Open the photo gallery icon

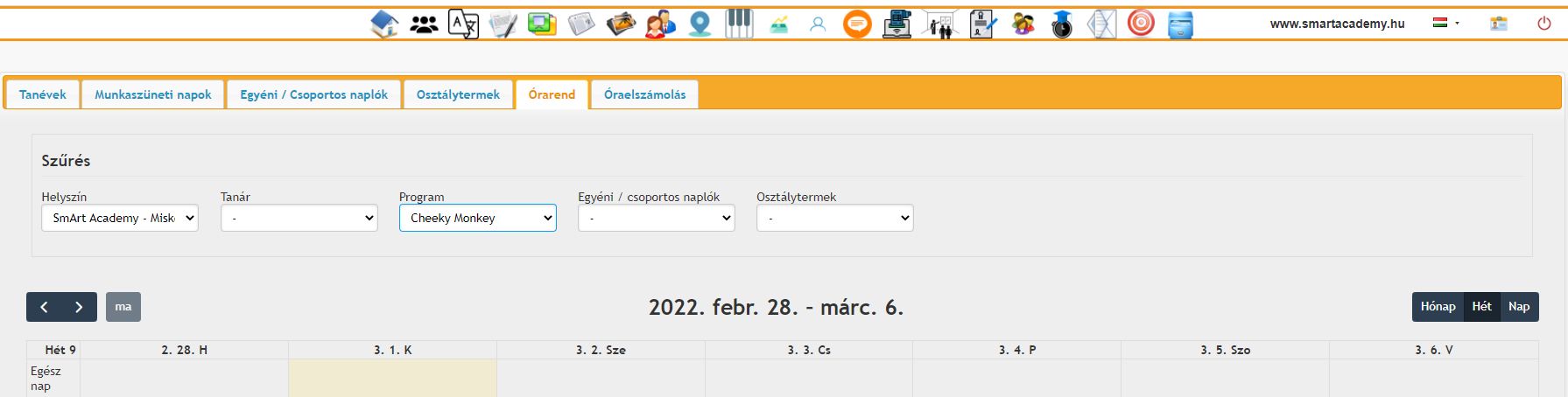[621, 24]
